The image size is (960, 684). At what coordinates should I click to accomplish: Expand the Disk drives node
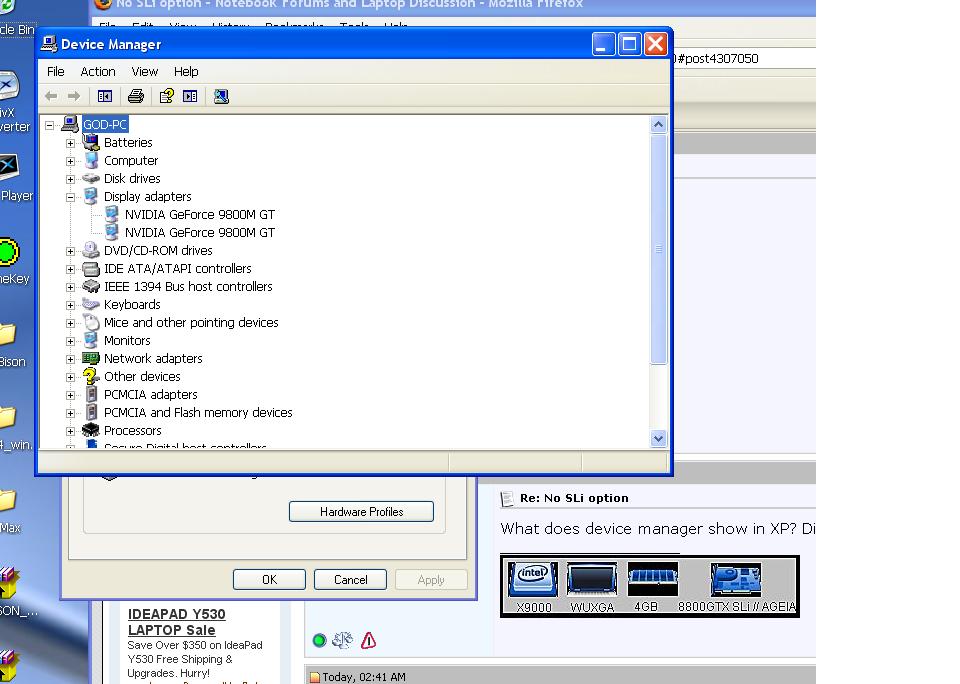[x=70, y=179]
